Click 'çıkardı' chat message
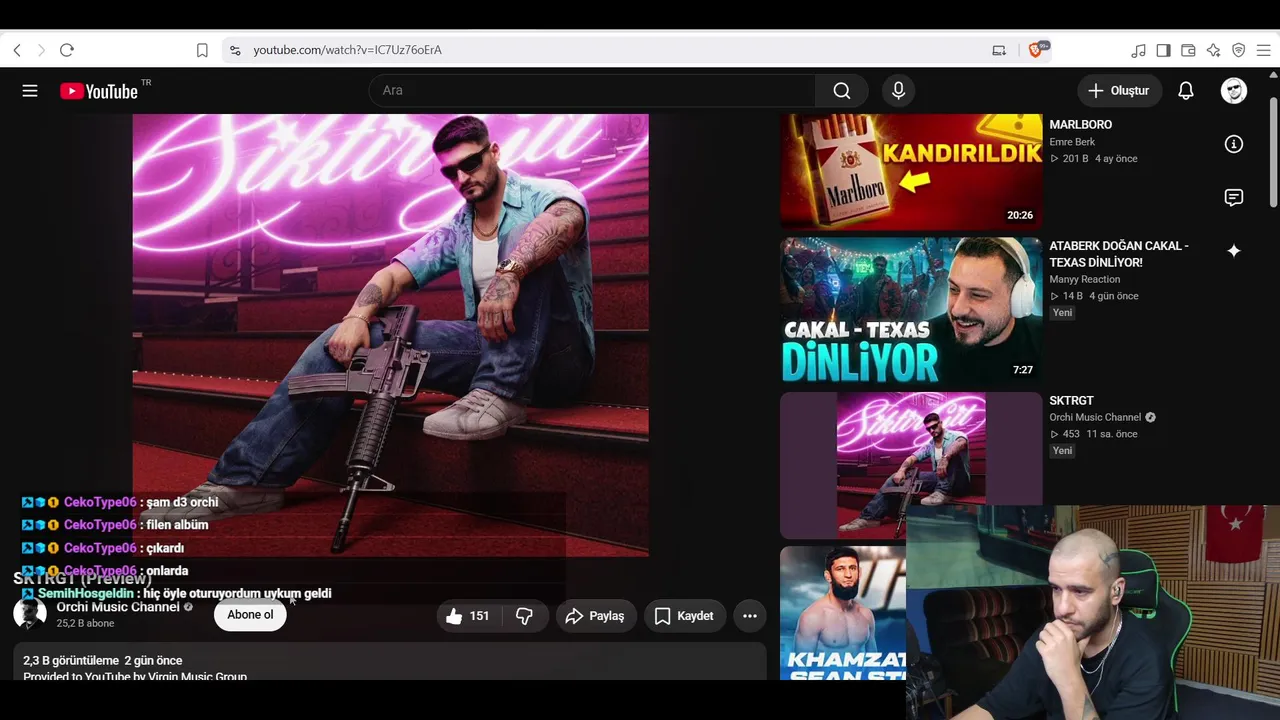This screenshot has width=1280, height=720. (165, 548)
